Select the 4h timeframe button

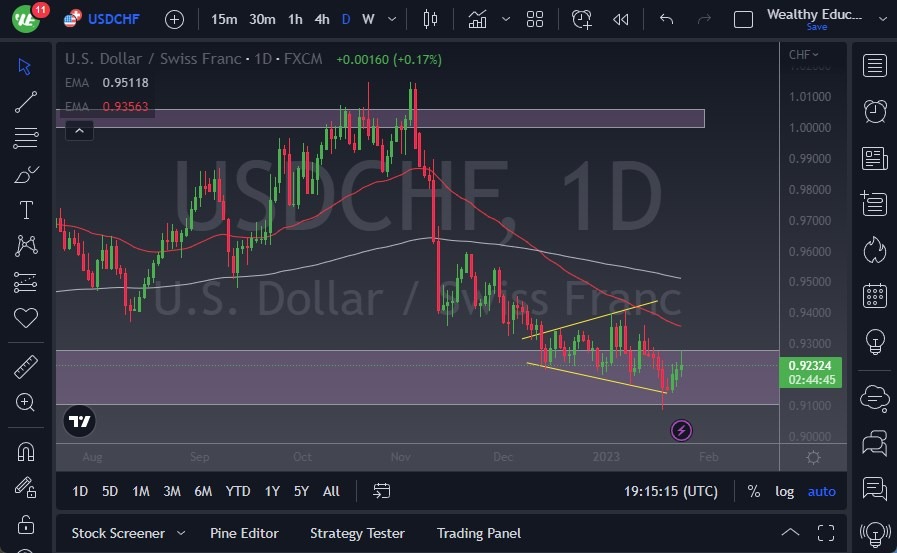click(x=321, y=19)
